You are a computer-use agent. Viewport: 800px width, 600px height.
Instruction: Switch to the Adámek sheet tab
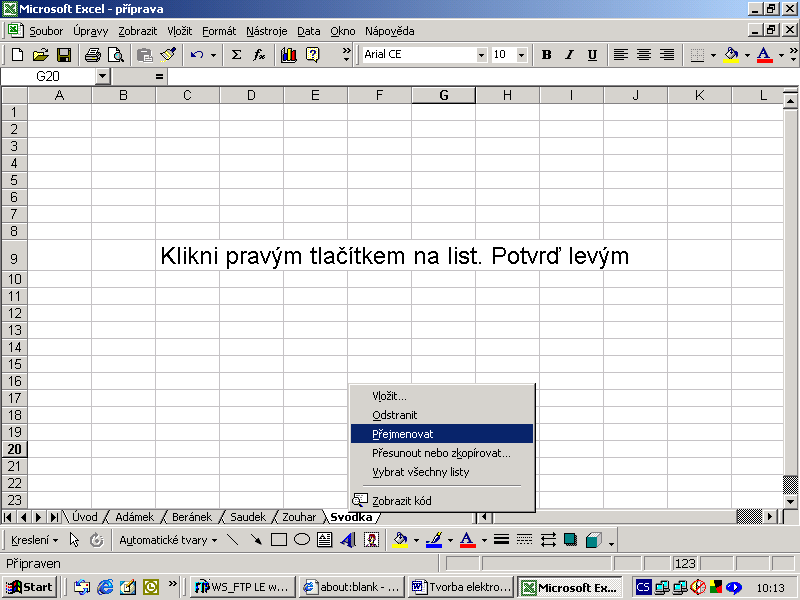coord(134,517)
